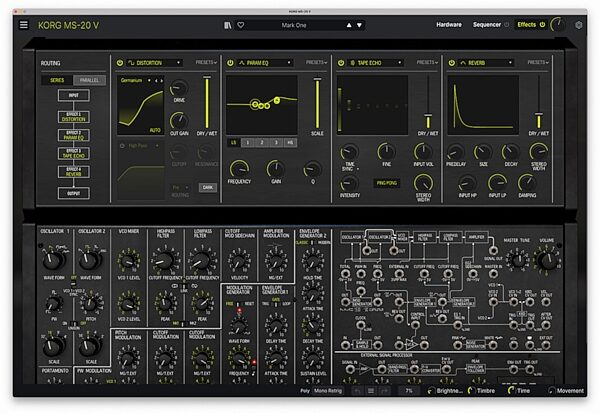The width and height of the screenshot is (600, 414).
Task: Toggle the Dark button in Distortion
Action: point(208,187)
